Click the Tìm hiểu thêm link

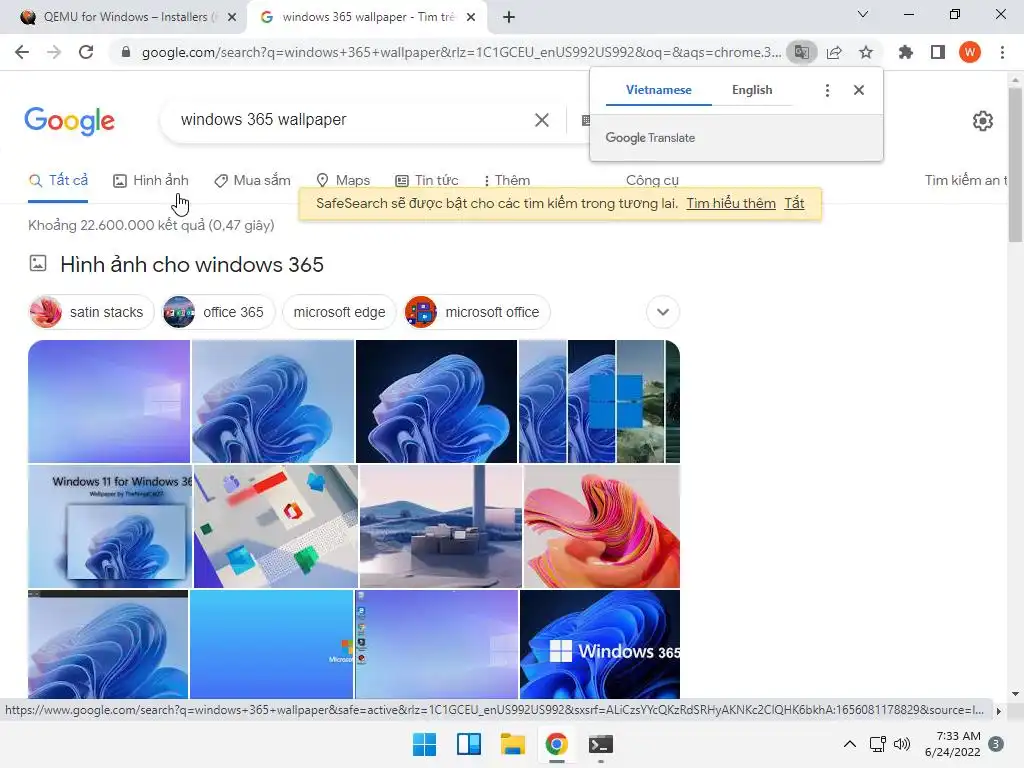[731, 203]
